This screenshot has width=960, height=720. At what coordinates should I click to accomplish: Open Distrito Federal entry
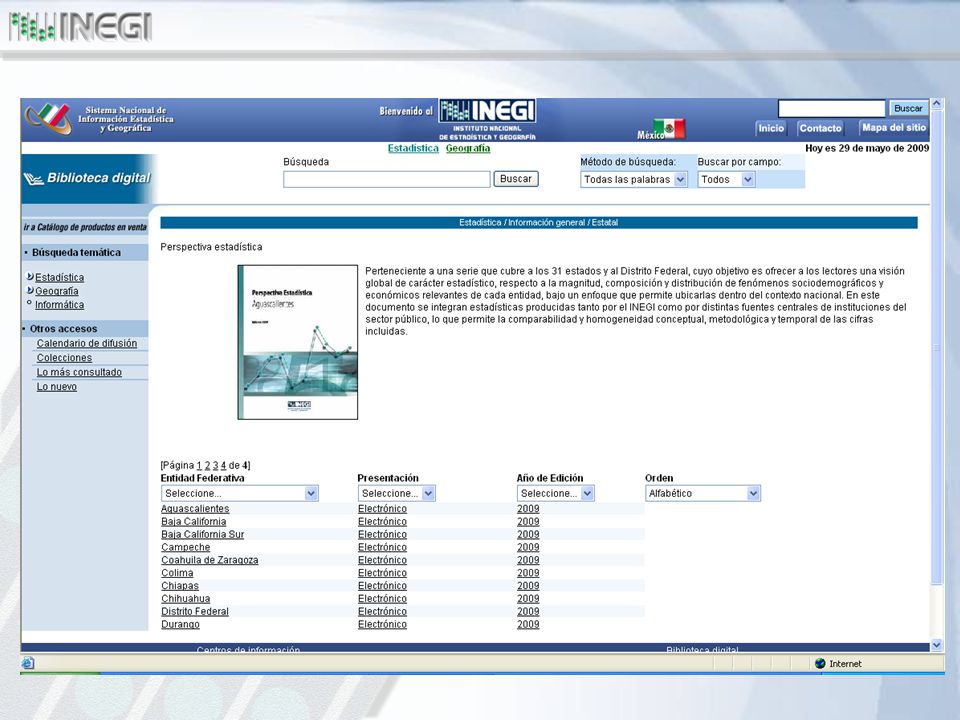pyautogui.click(x=195, y=612)
